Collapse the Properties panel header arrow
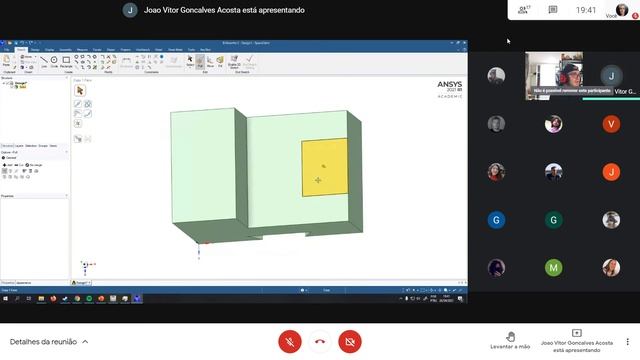Viewport: 640px width, 360px height. [67, 196]
